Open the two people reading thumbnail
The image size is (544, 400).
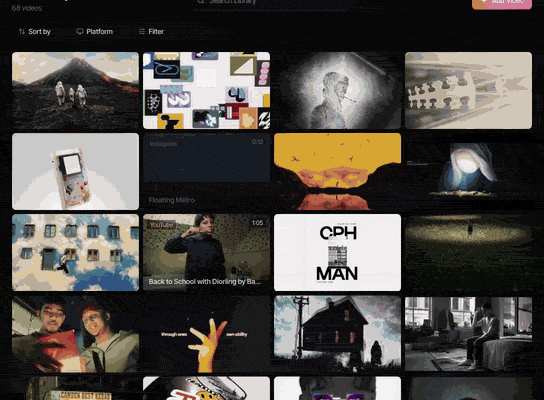75,334
